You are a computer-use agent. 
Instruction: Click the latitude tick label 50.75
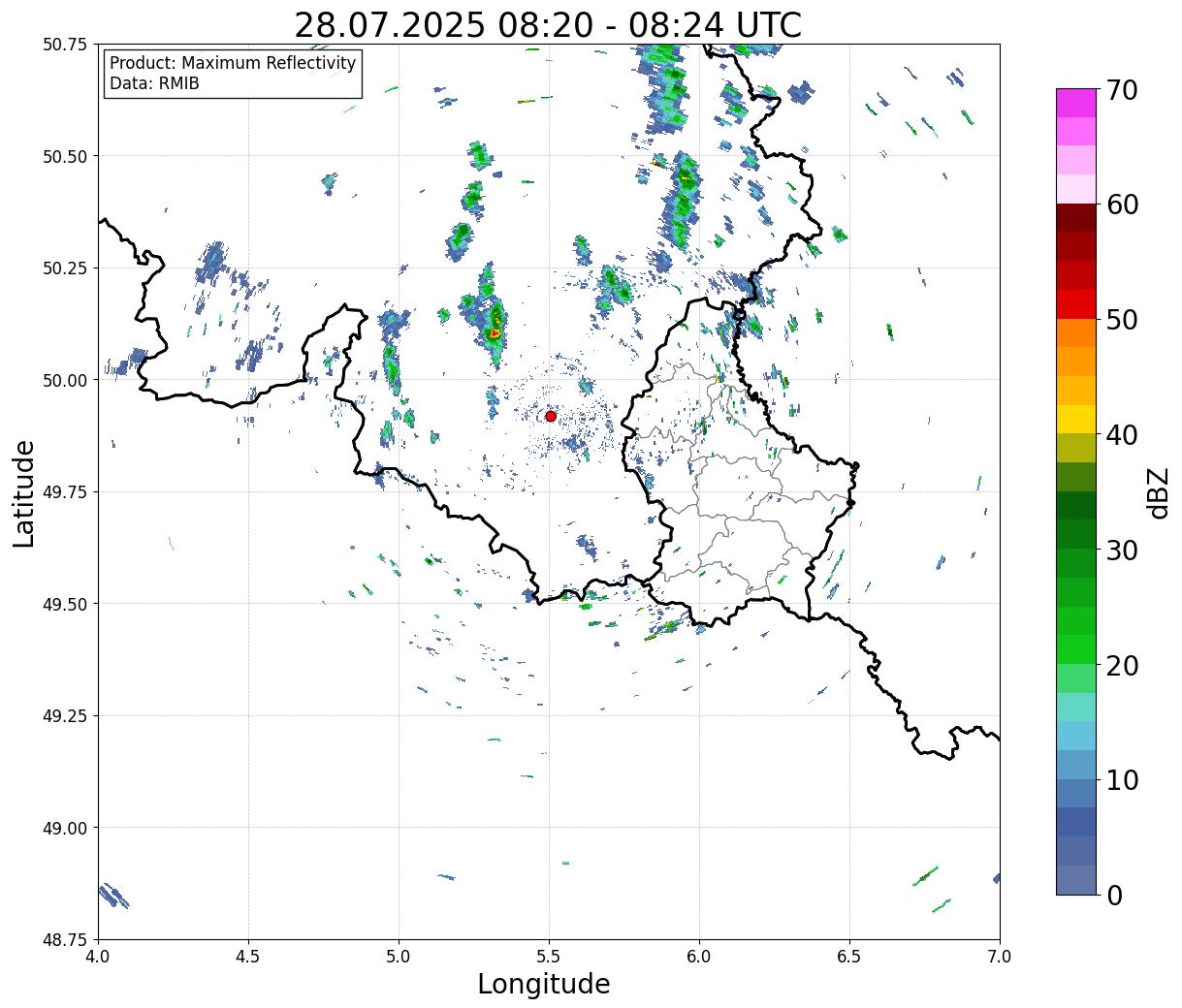(x=65, y=45)
